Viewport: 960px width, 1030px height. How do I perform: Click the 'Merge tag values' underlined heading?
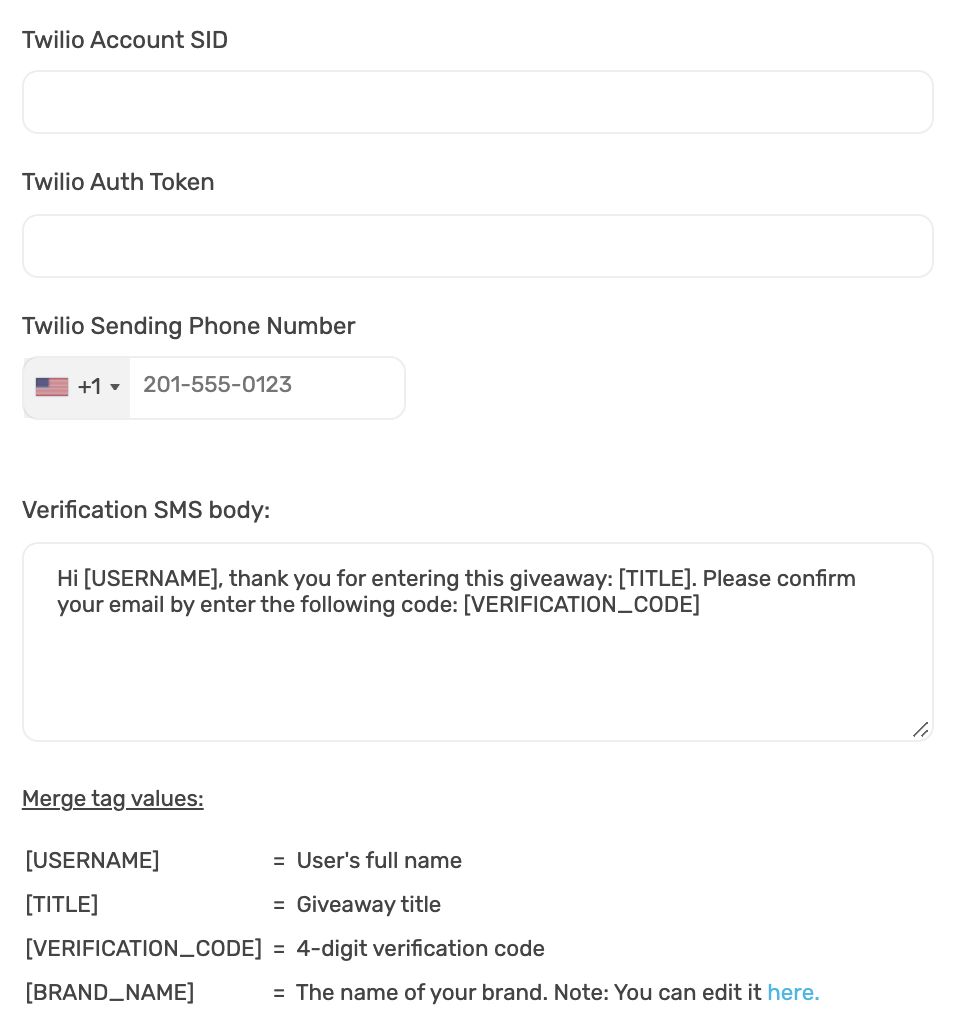pos(112,798)
